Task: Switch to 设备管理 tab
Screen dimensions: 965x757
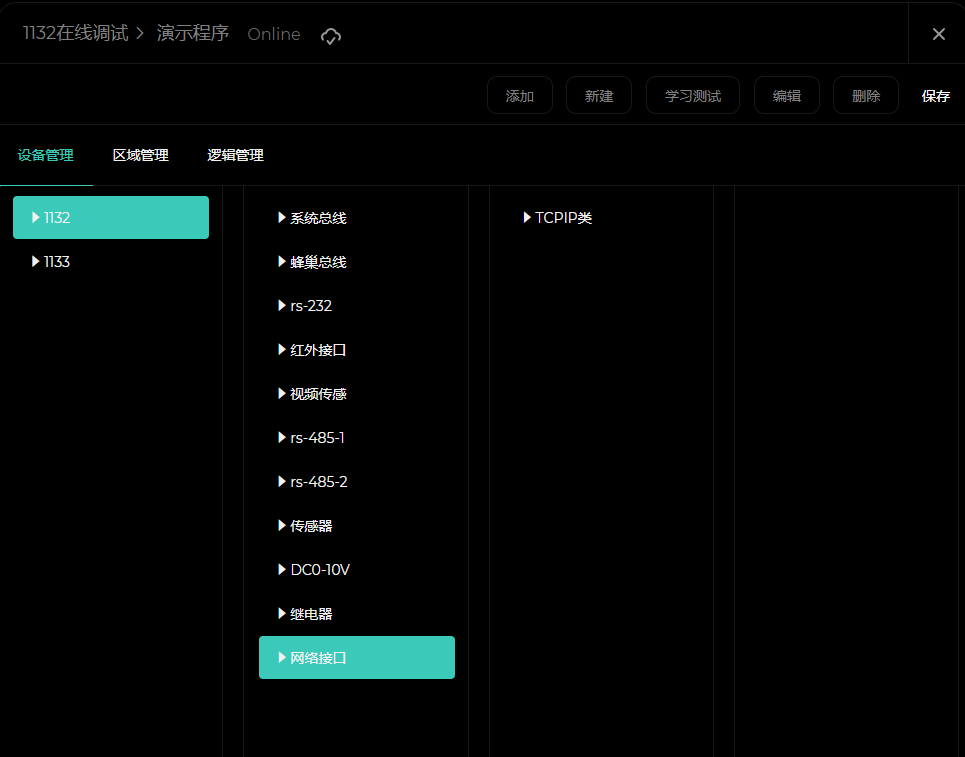Action: [x=46, y=155]
